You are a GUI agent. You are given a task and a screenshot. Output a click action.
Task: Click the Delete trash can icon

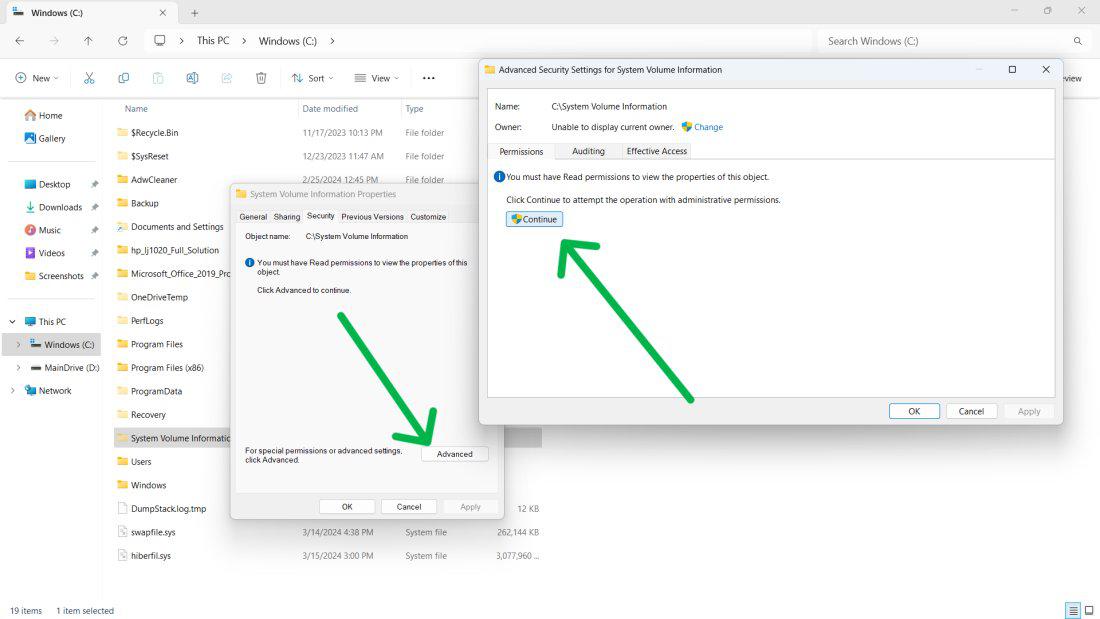pyautogui.click(x=261, y=78)
